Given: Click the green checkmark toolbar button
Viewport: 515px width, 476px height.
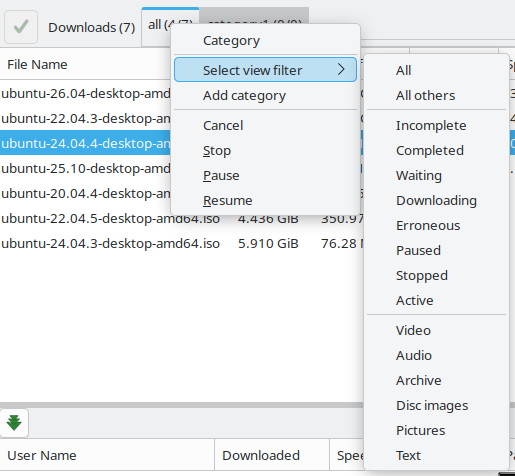Looking at the screenshot, I should [21, 27].
